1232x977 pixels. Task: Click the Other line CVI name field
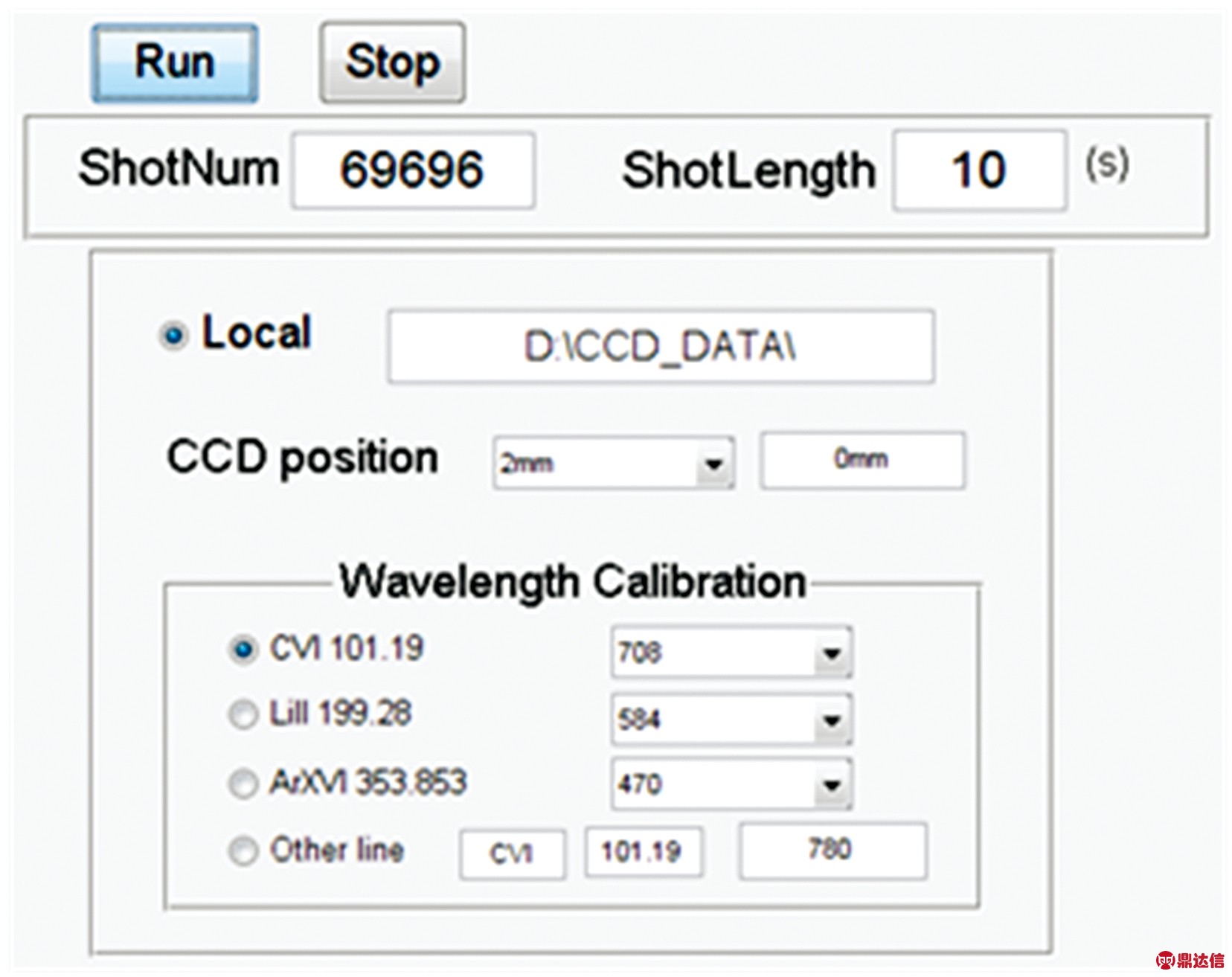point(513,854)
